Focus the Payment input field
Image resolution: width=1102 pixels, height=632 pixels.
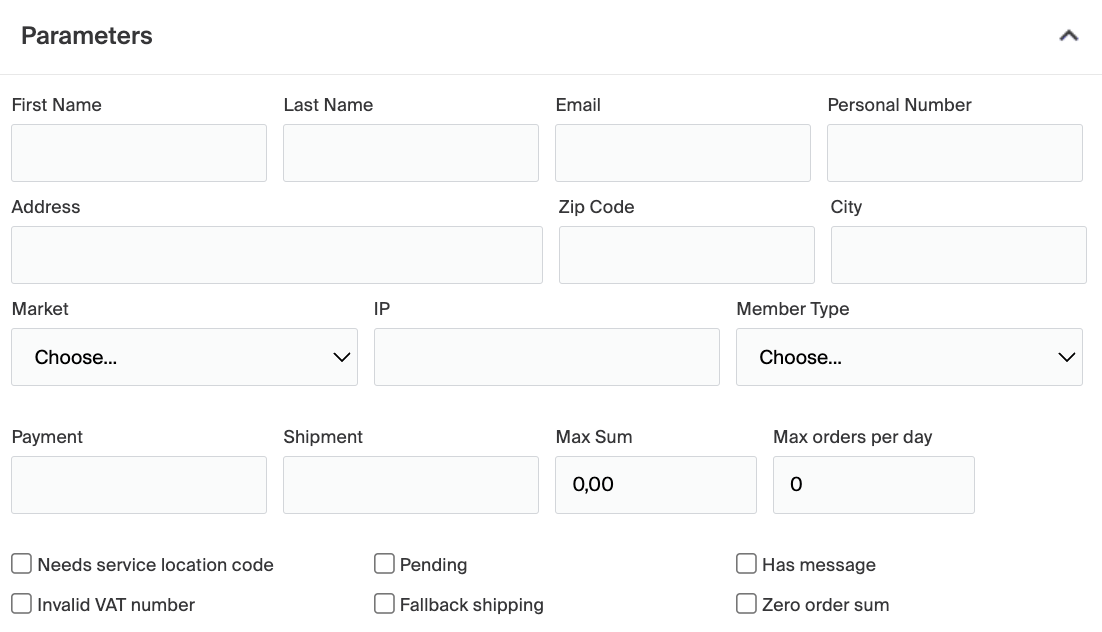[139, 485]
